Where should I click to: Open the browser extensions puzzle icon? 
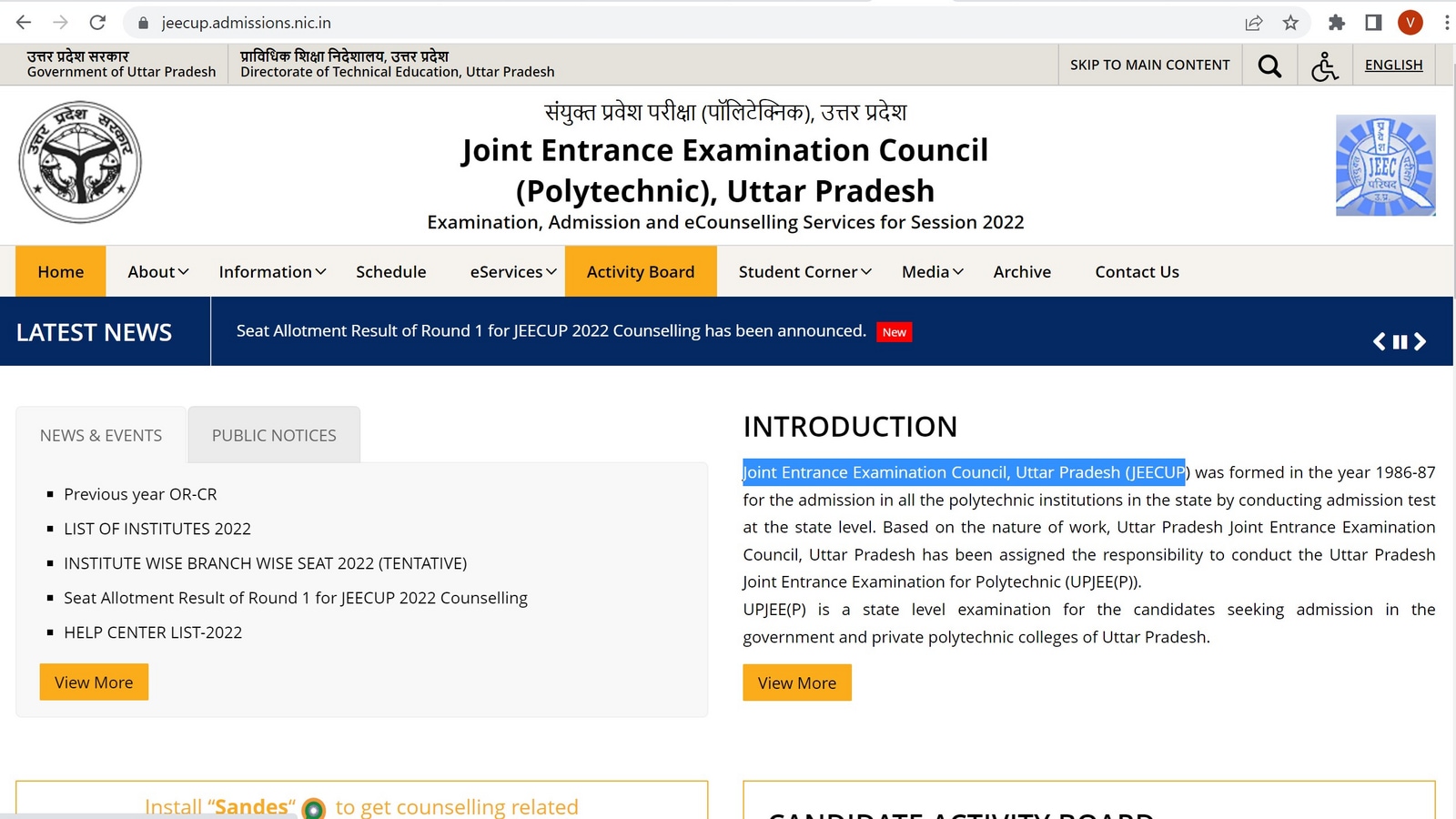coord(1336,22)
